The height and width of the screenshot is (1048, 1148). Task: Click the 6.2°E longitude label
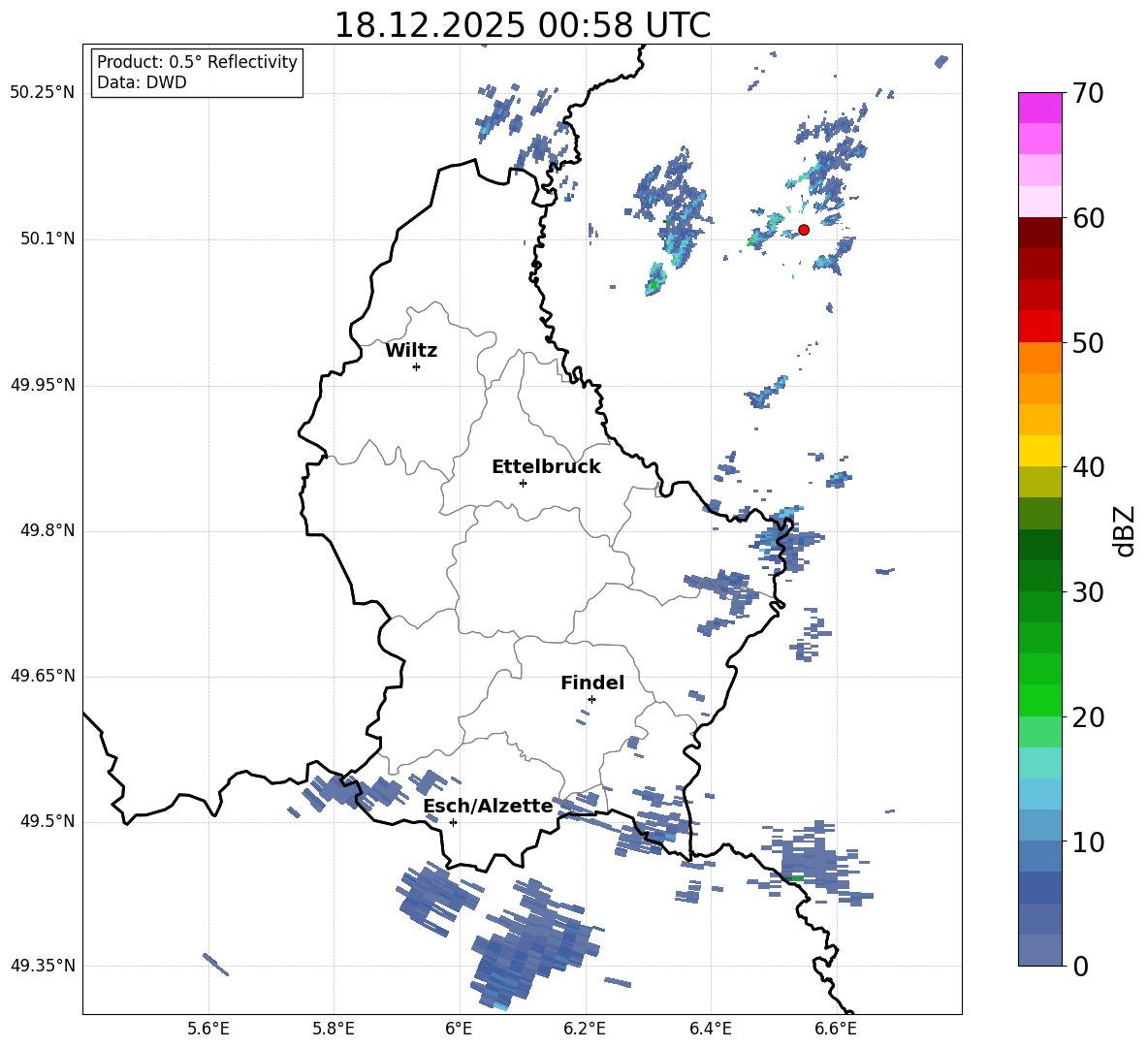click(585, 1029)
